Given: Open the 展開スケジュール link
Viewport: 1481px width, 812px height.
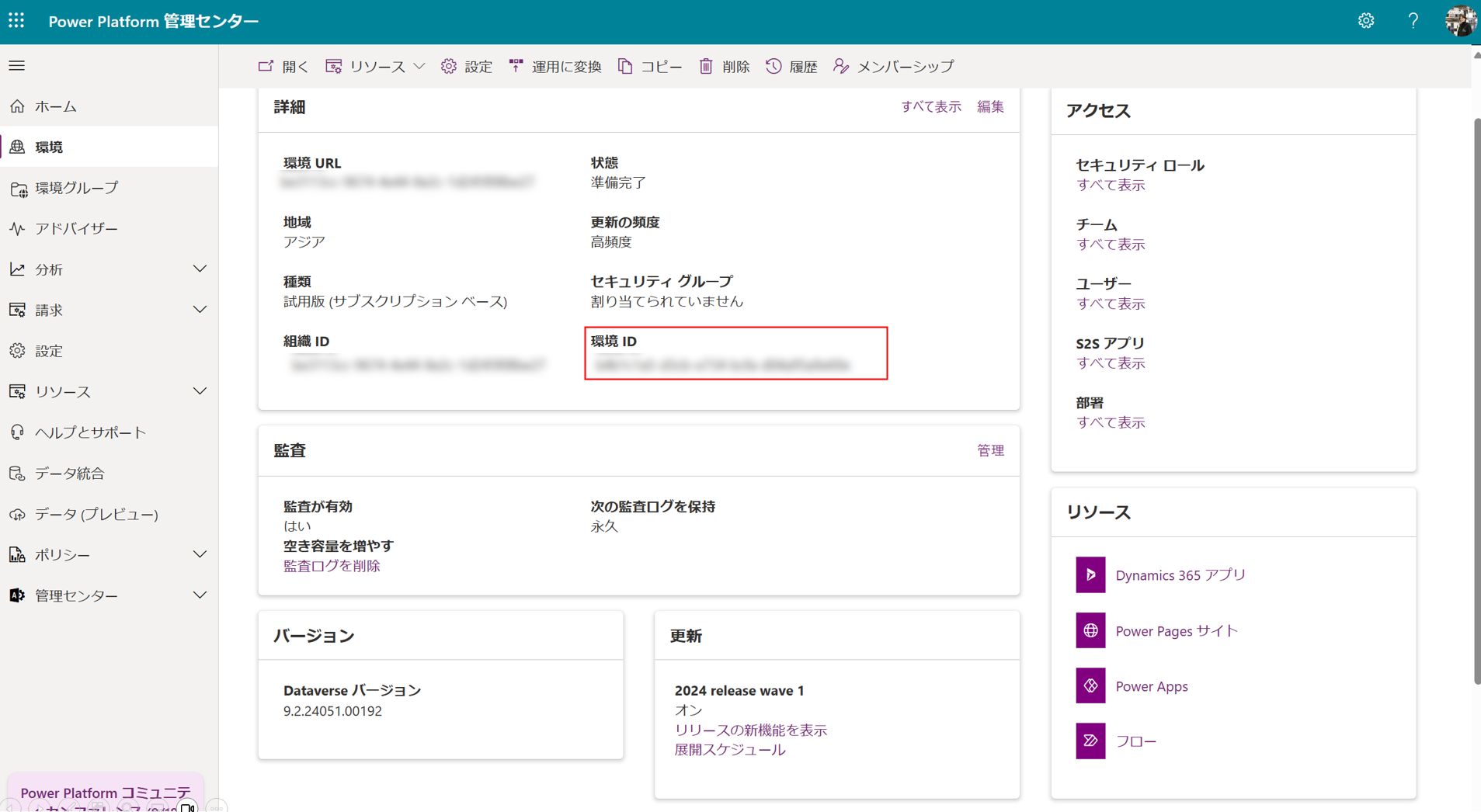Looking at the screenshot, I should (x=730, y=750).
